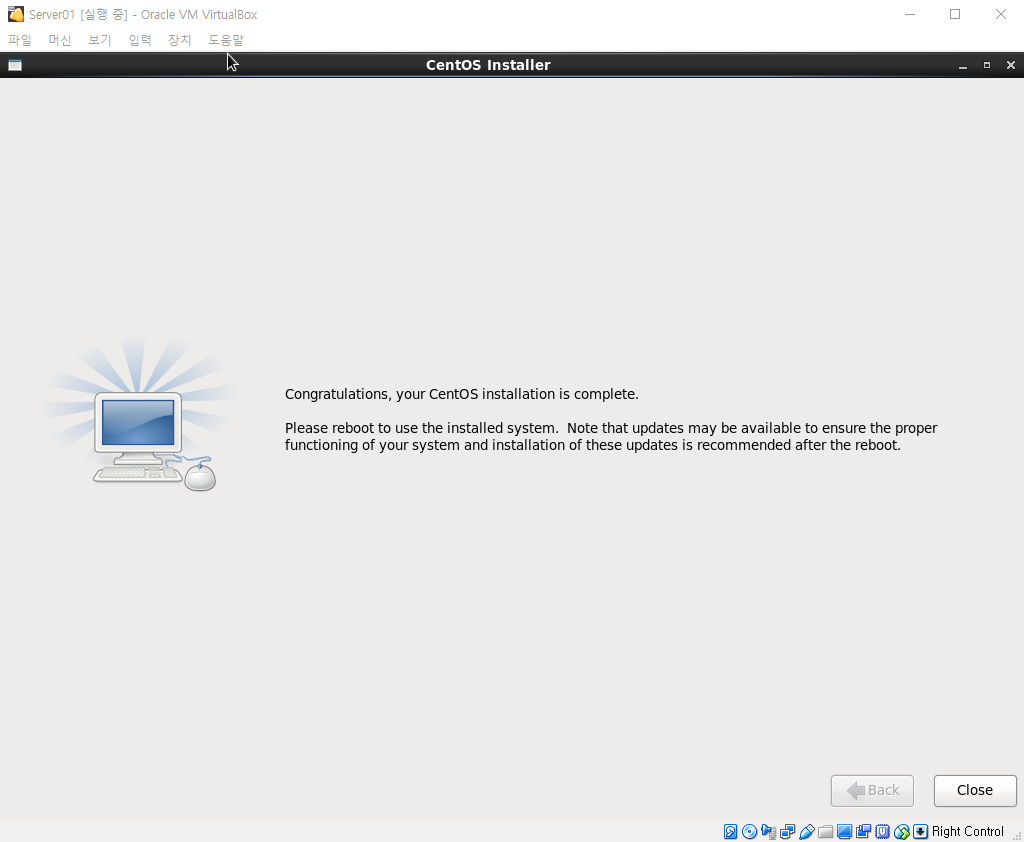Screen dimensions: 1024x842
Task: Open the 머신 menu
Action: click(59, 40)
